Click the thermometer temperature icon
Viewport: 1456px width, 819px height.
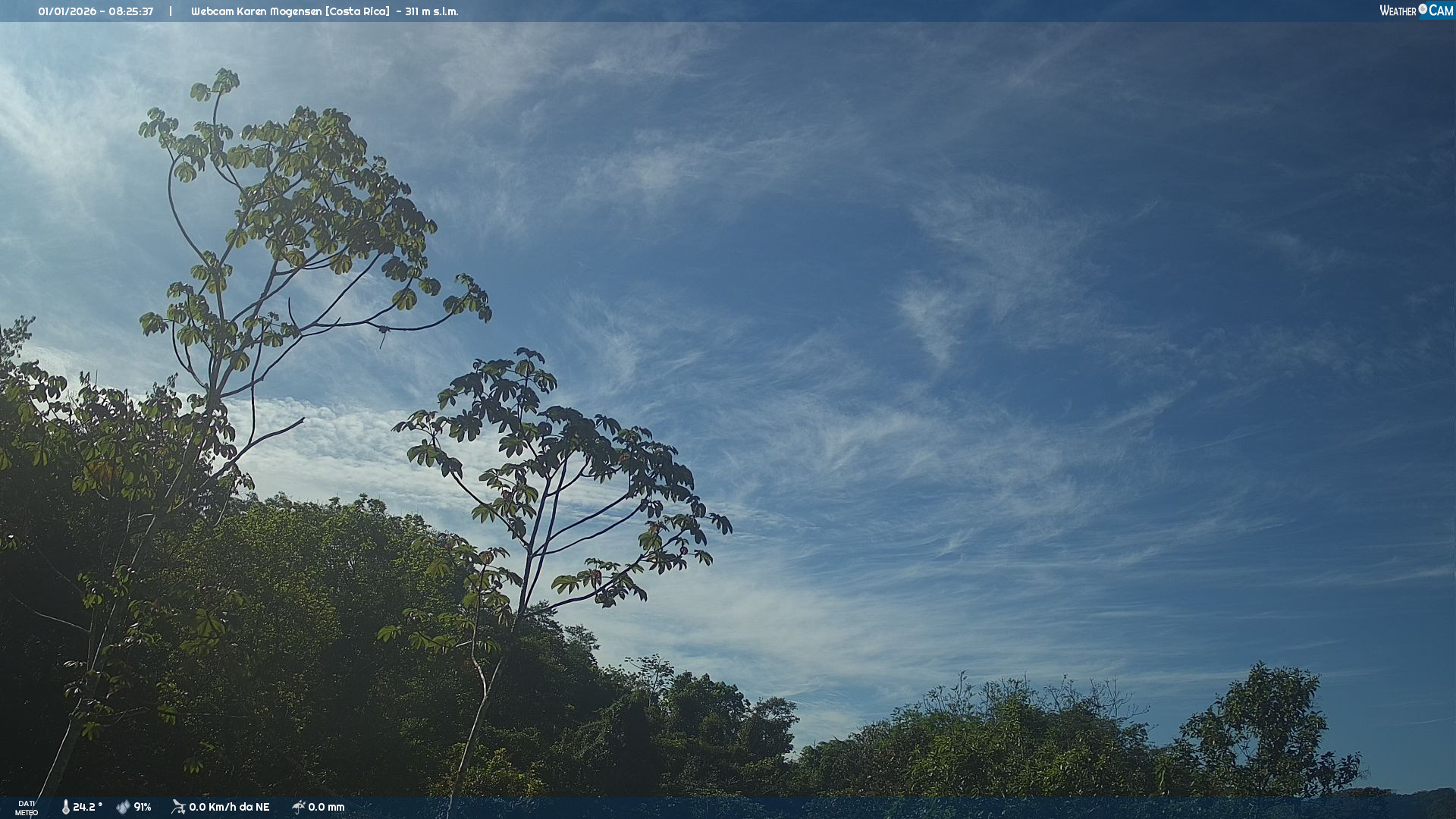65,807
